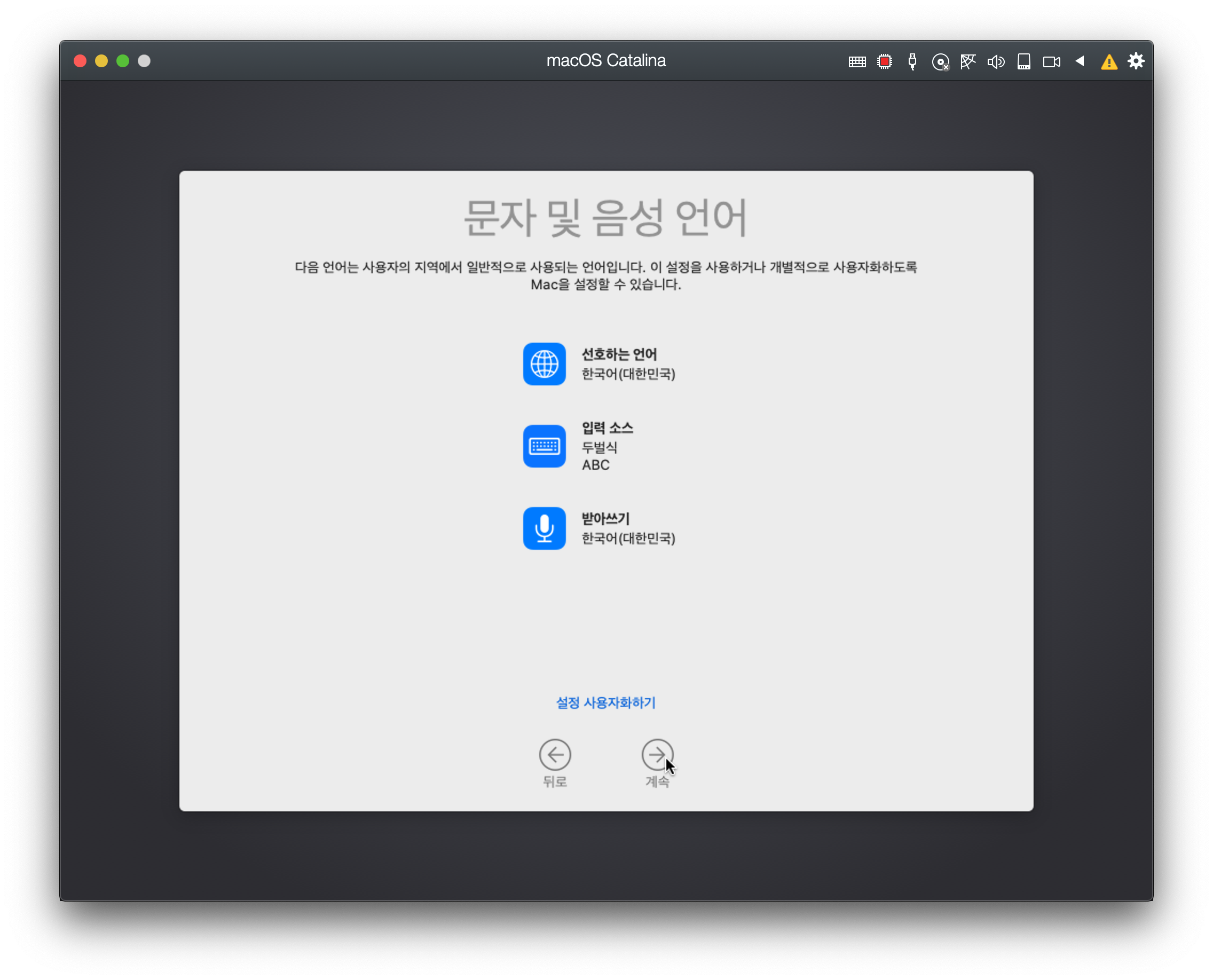Click the keyboard icon in VM toolbar

(857, 61)
